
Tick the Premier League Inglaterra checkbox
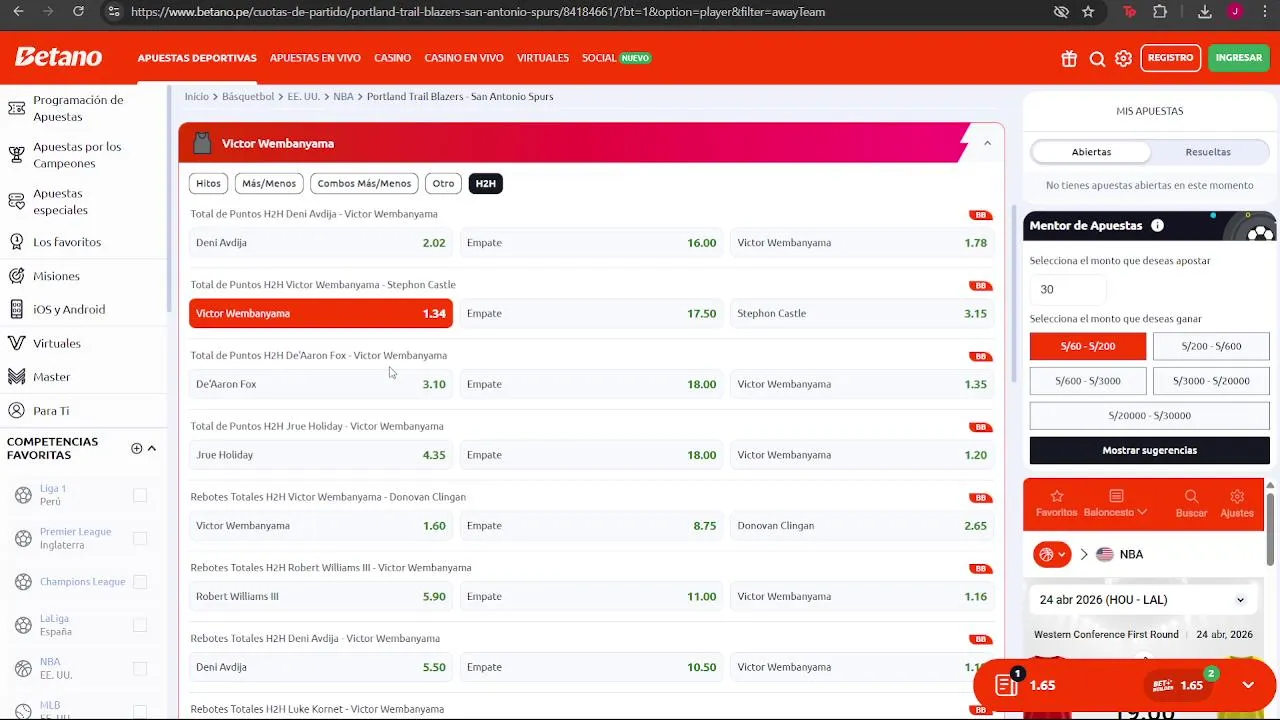click(x=140, y=538)
